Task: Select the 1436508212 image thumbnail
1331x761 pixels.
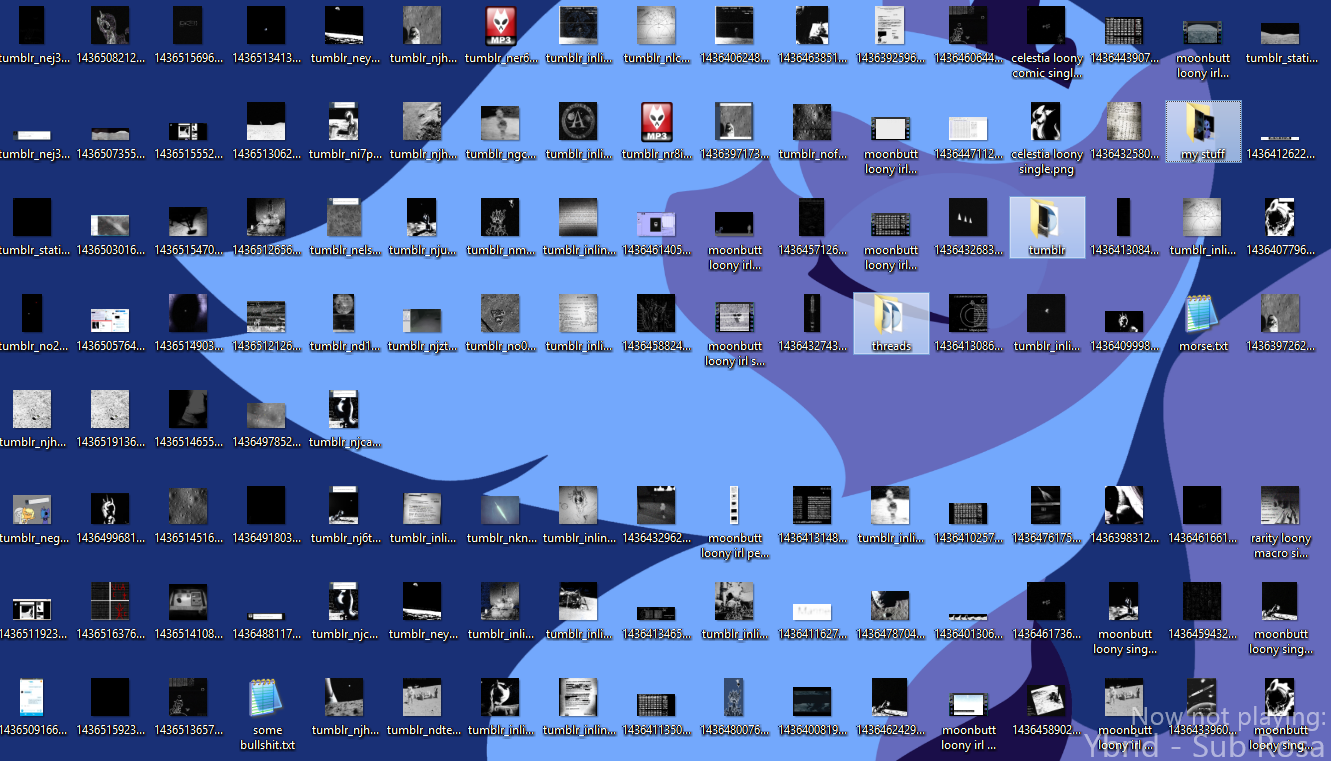Action: [111, 25]
